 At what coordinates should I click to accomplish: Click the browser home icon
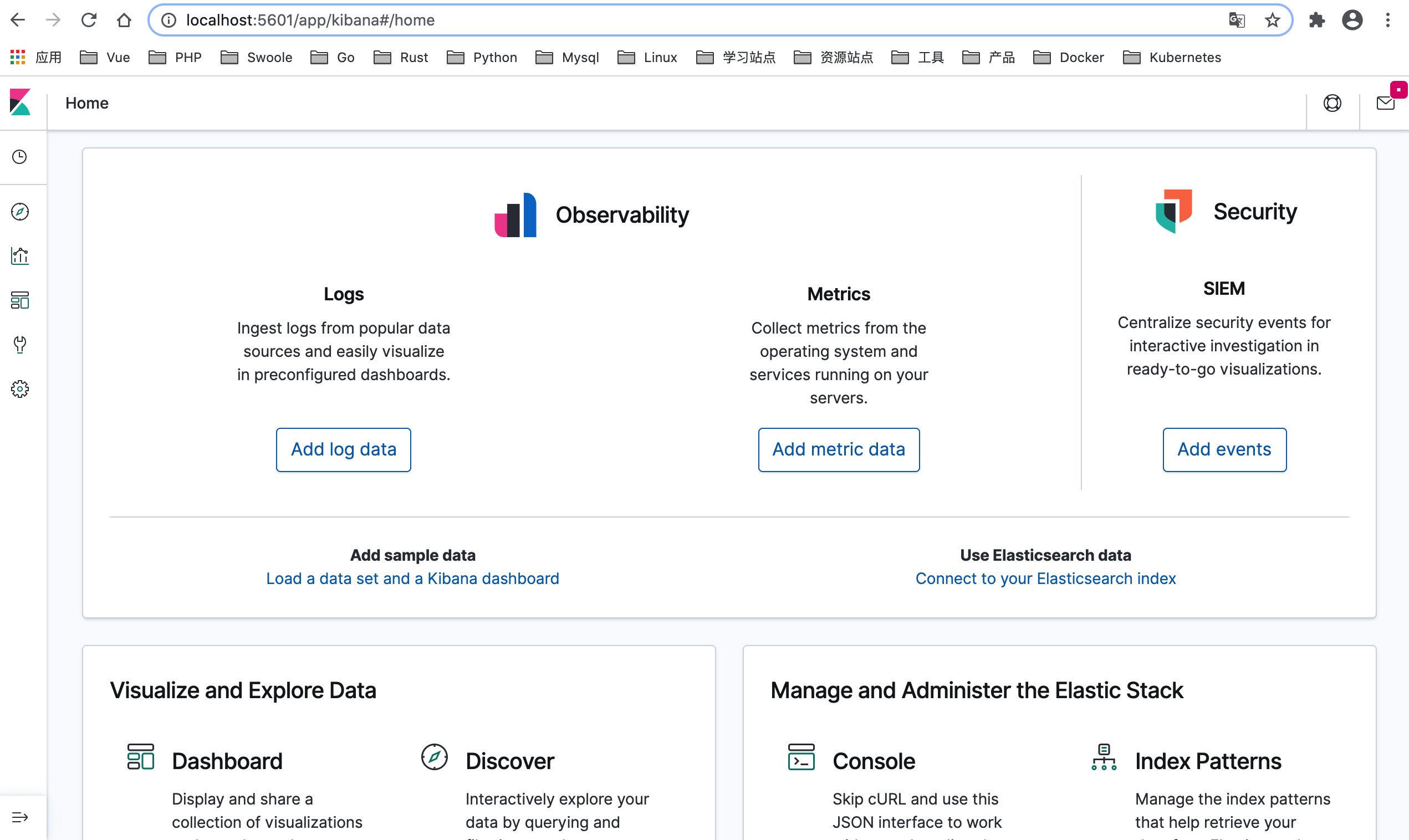pos(124,21)
